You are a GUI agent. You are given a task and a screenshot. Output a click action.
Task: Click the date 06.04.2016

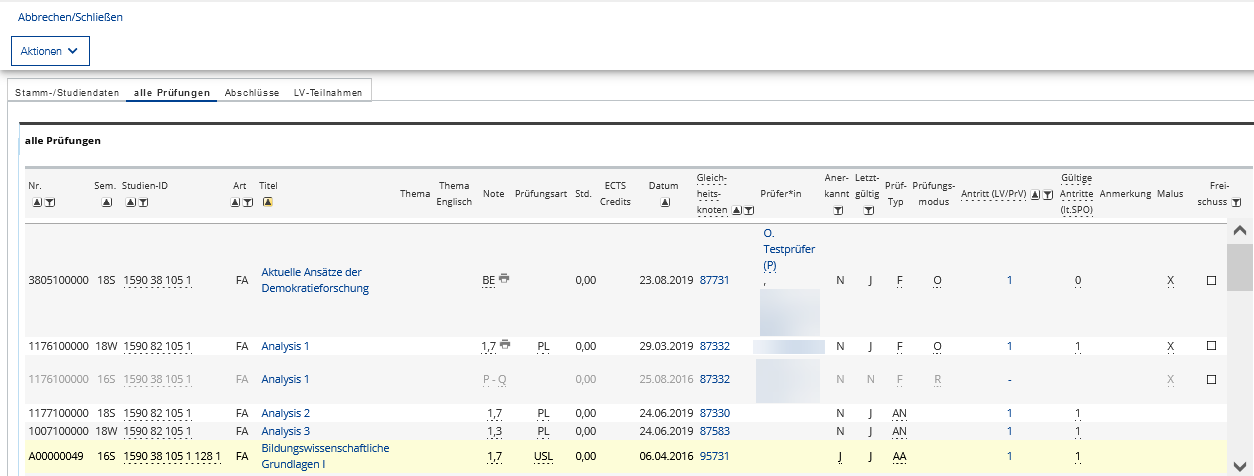click(666, 456)
